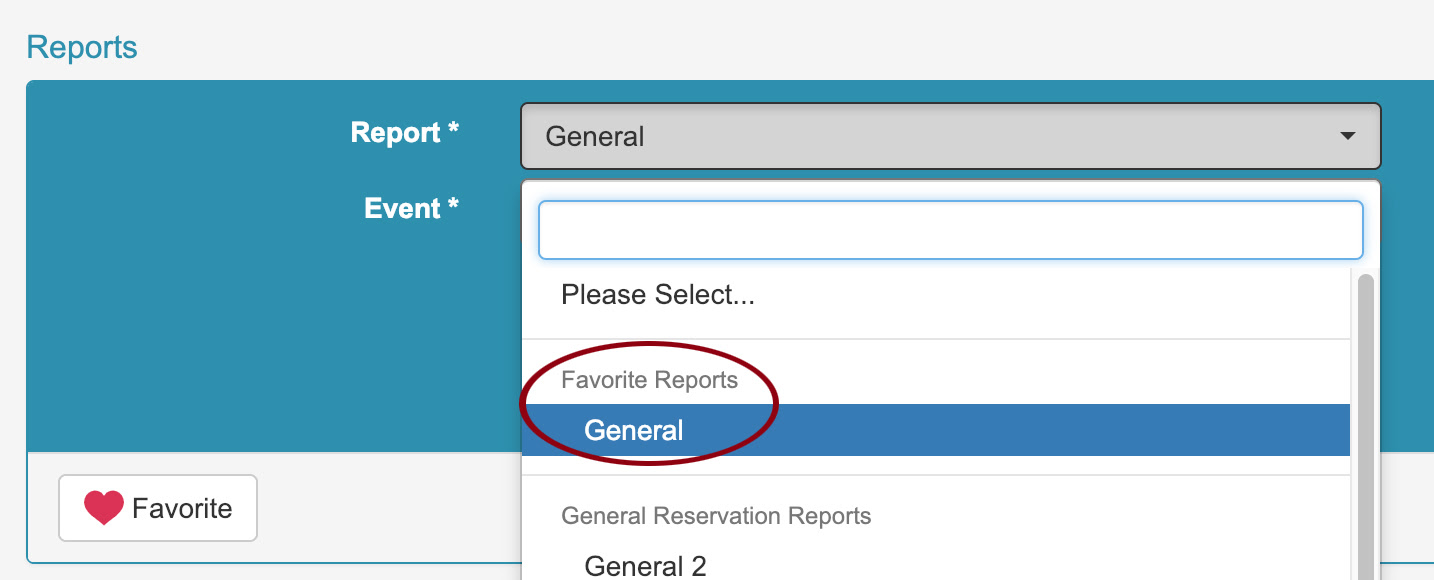Mark report with the Favorite button
1434x580 pixels.
coord(158,508)
